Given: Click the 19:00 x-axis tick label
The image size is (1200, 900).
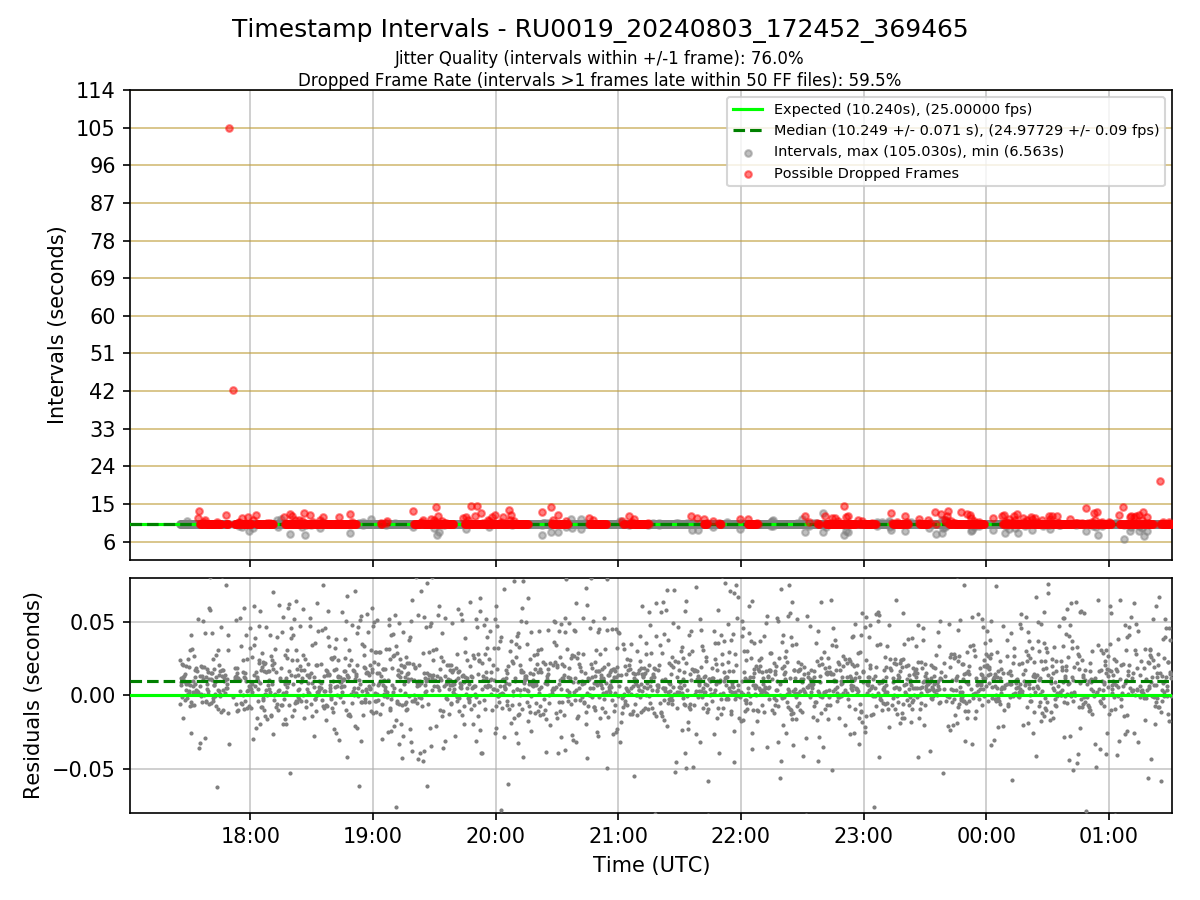Looking at the screenshot, I should [373, 836].
